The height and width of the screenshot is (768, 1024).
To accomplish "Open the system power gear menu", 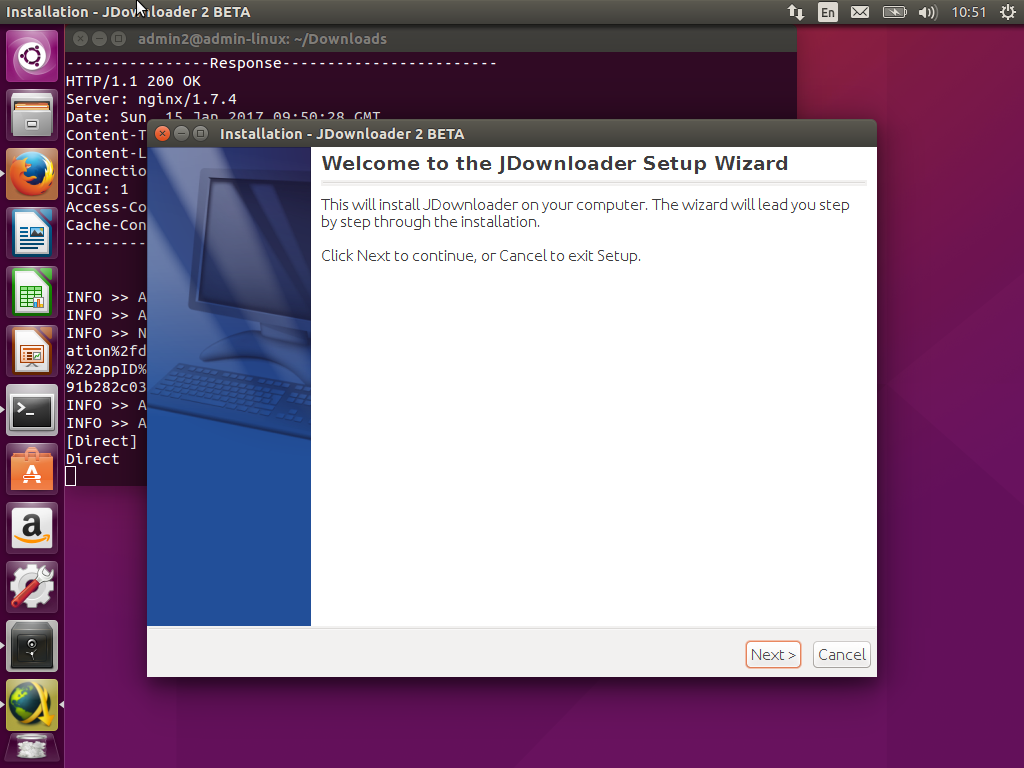I will [x=1008, y=12].
